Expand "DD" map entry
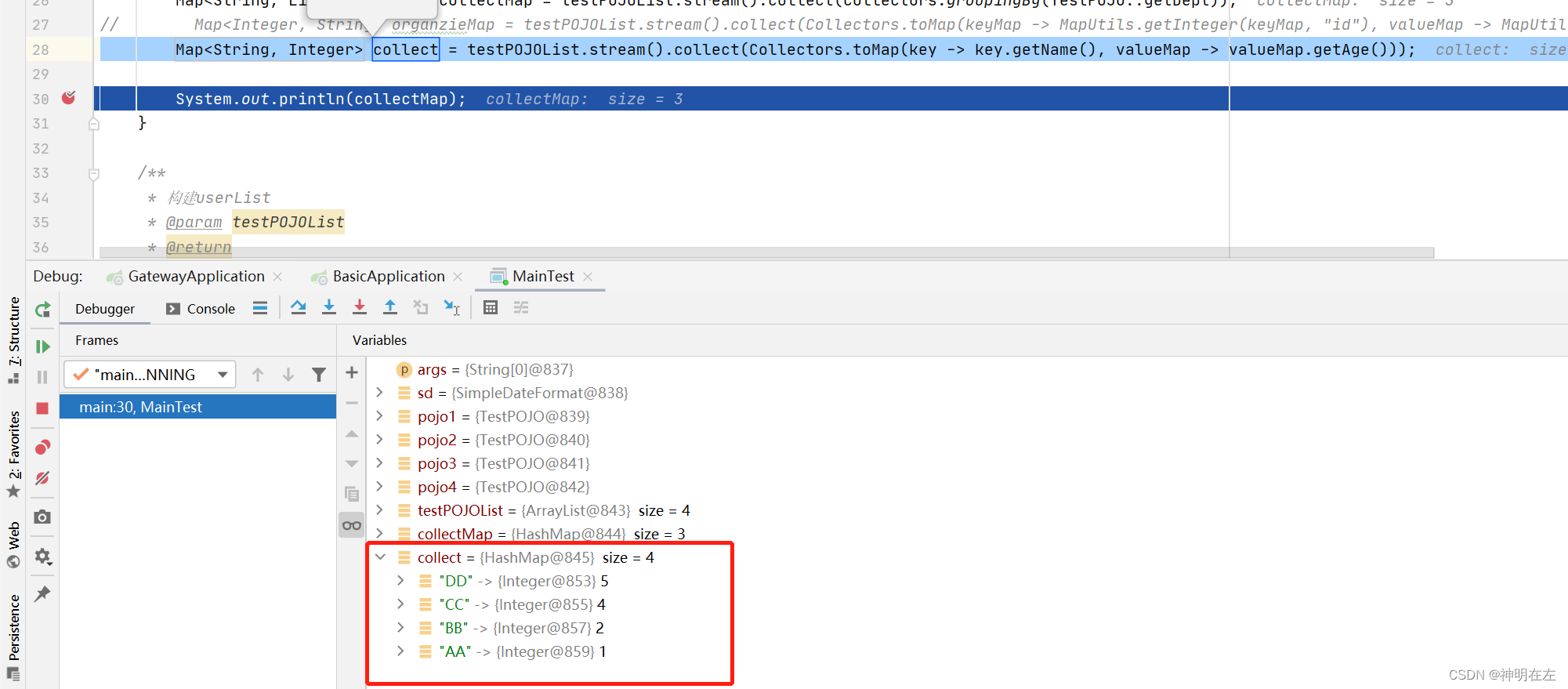The image size is (1568, 689). pos(400,581)
